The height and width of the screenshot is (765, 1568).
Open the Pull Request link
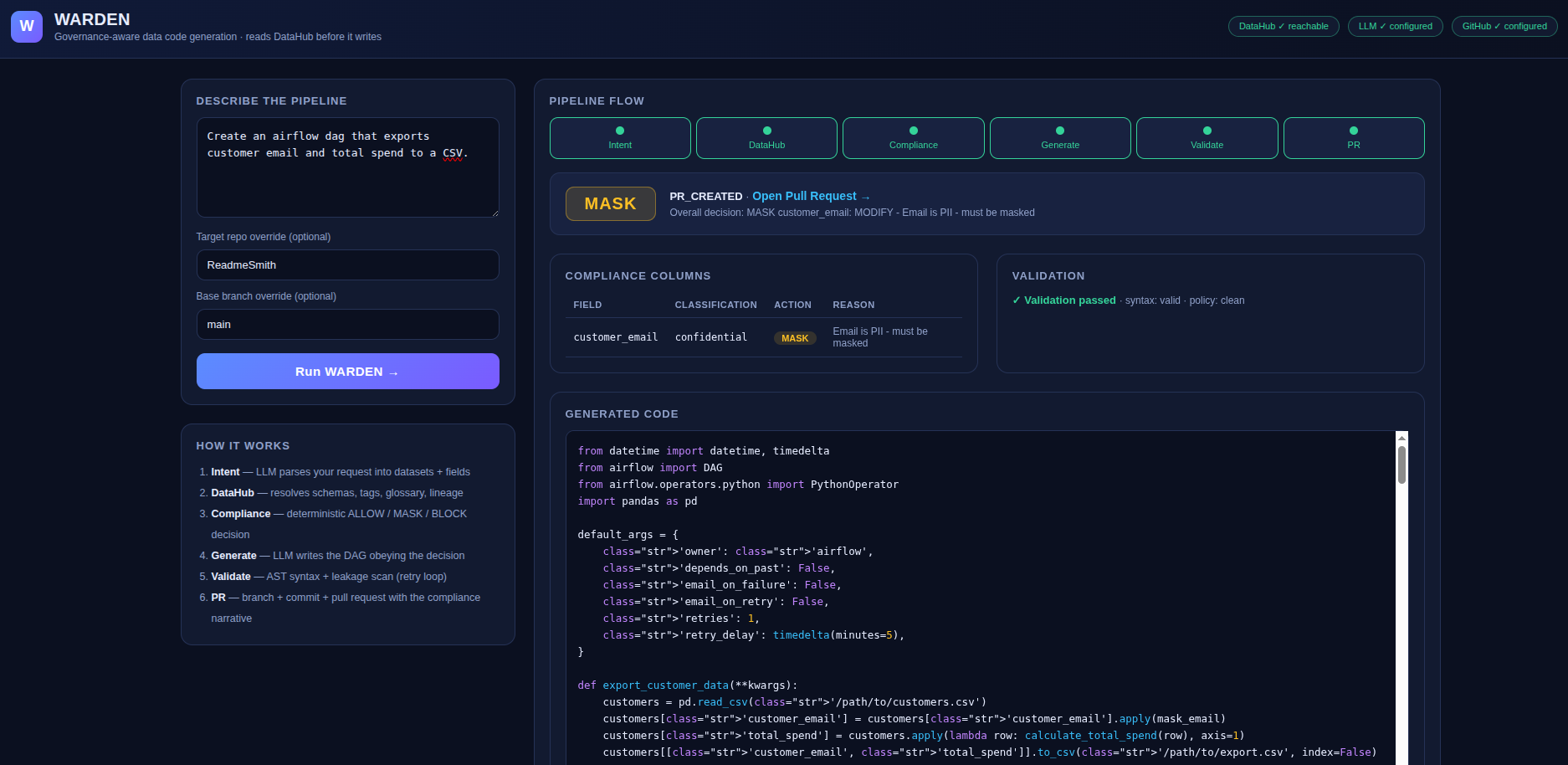pos(811,196)
